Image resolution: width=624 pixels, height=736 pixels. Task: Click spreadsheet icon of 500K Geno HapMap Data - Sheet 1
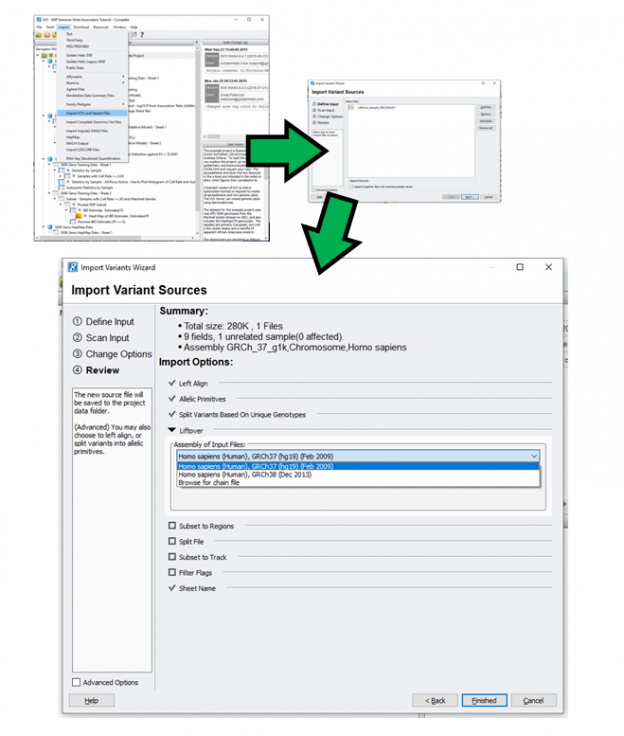click(56, 233)
